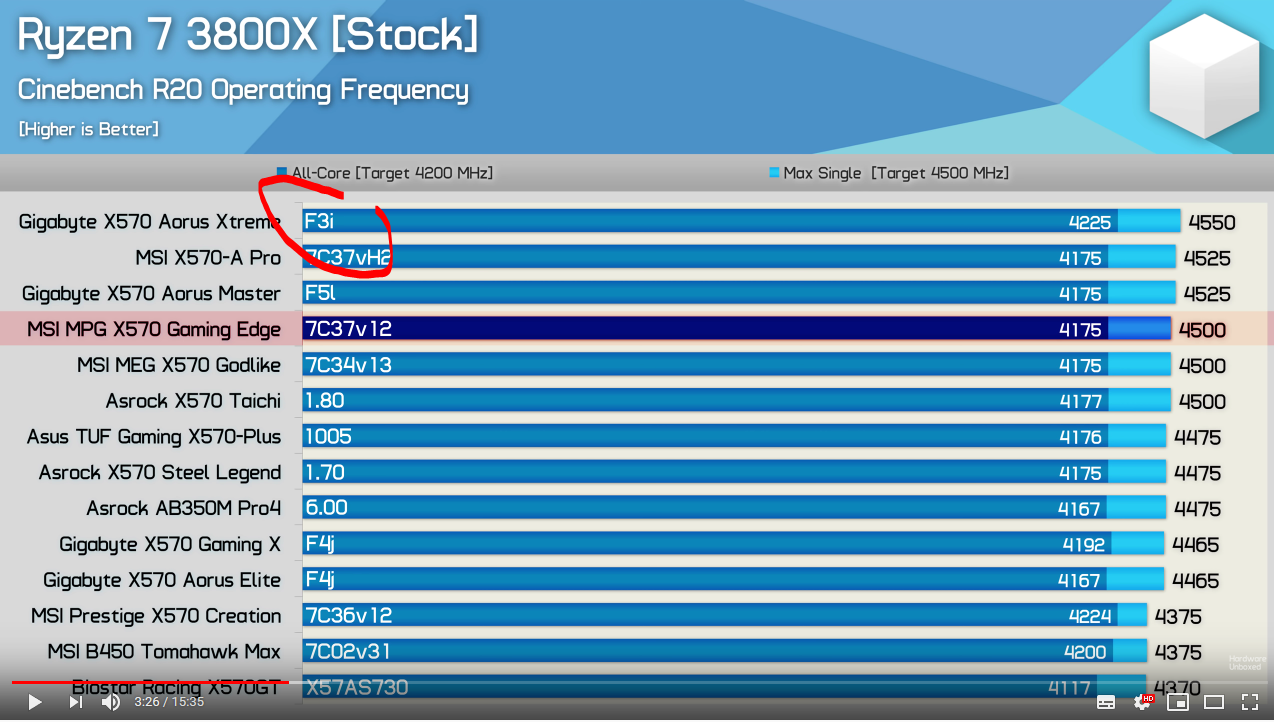Mute the video volume speaker icon
The height and width of the screenshot is (722, 1274).
[x=110, y=702]
